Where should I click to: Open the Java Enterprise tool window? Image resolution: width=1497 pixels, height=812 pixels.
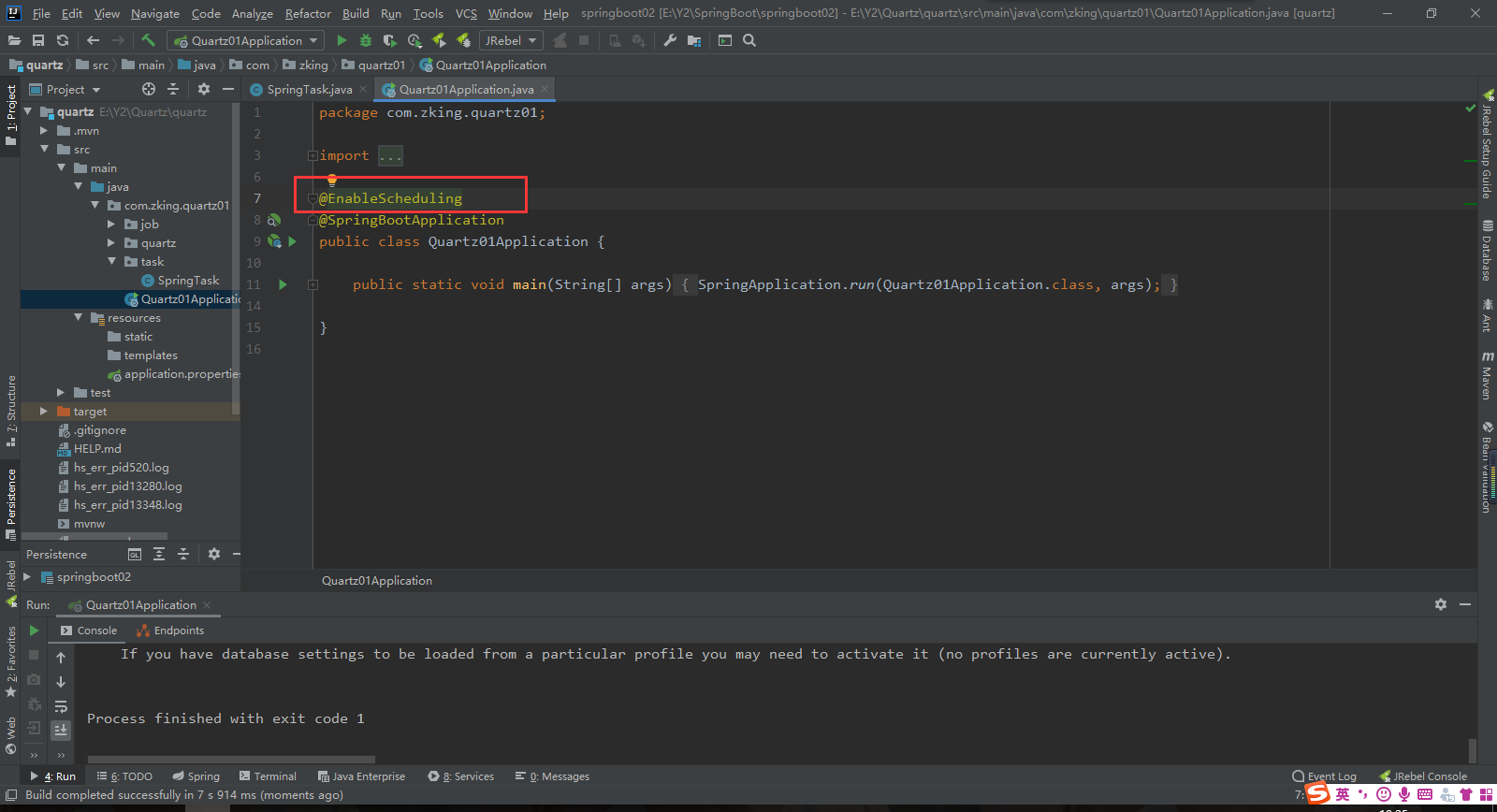[x=361, y=776]
